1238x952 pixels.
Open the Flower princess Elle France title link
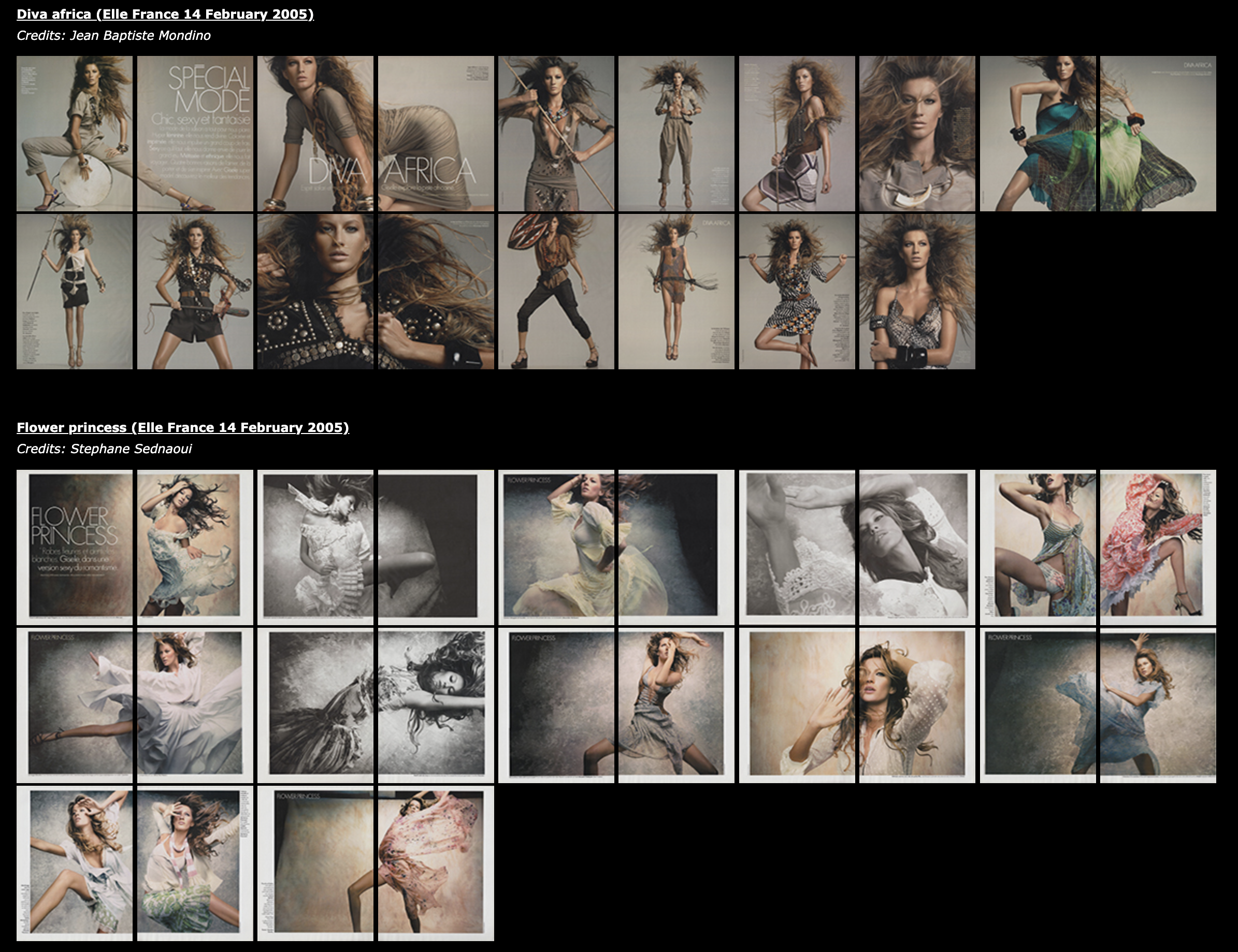[182, 427]
